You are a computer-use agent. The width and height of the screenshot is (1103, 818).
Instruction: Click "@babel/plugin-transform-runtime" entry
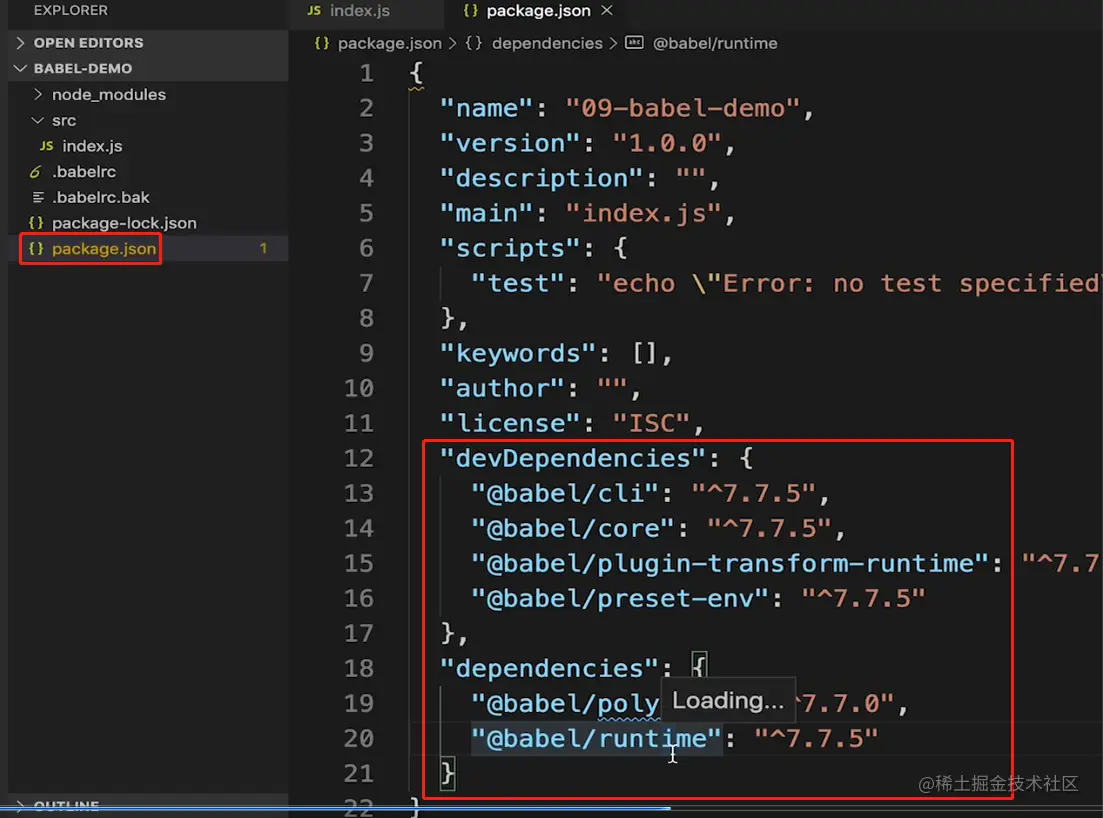point(731,563)
